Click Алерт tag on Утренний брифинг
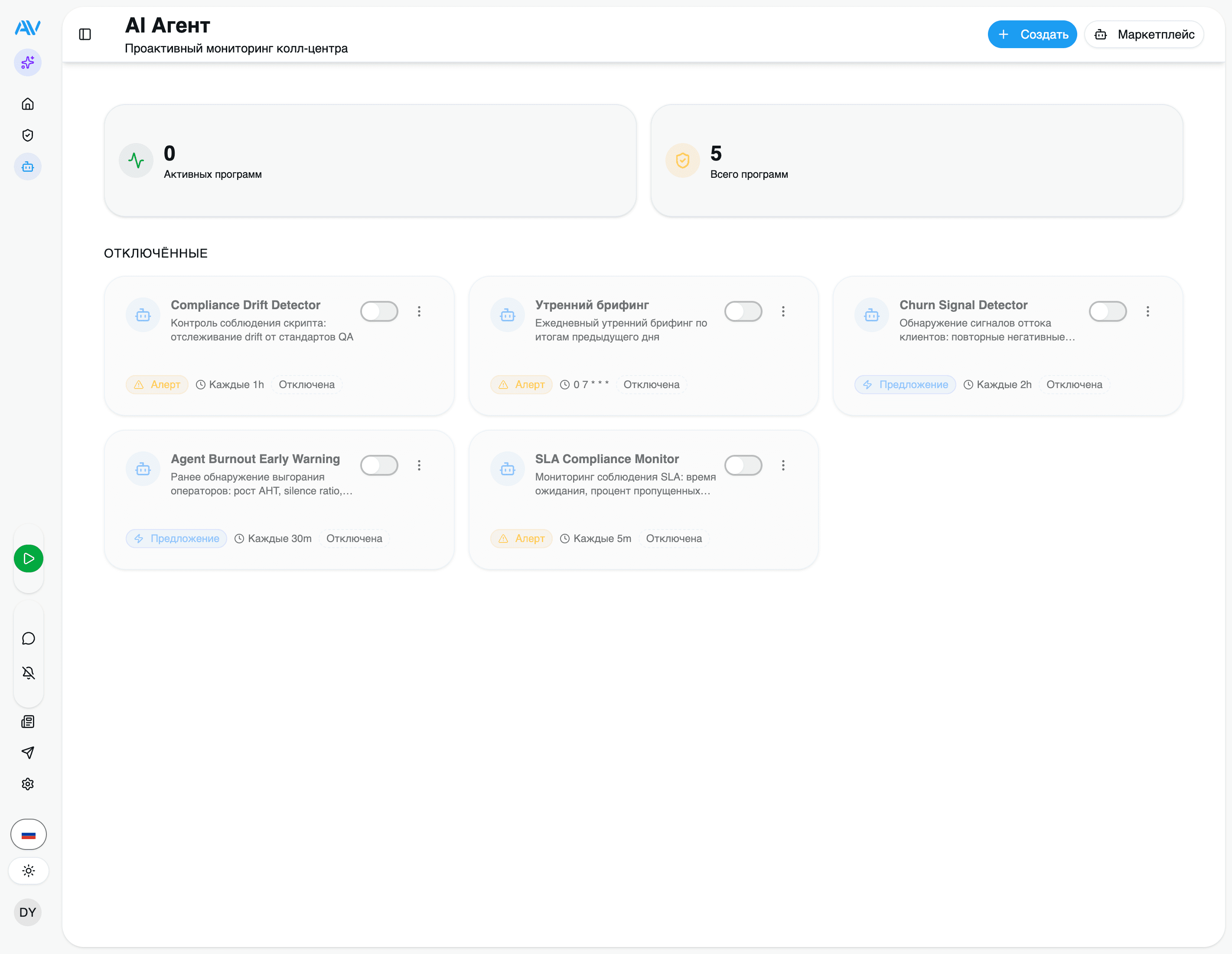This screenshot has width=1232, height=954. 522,385
